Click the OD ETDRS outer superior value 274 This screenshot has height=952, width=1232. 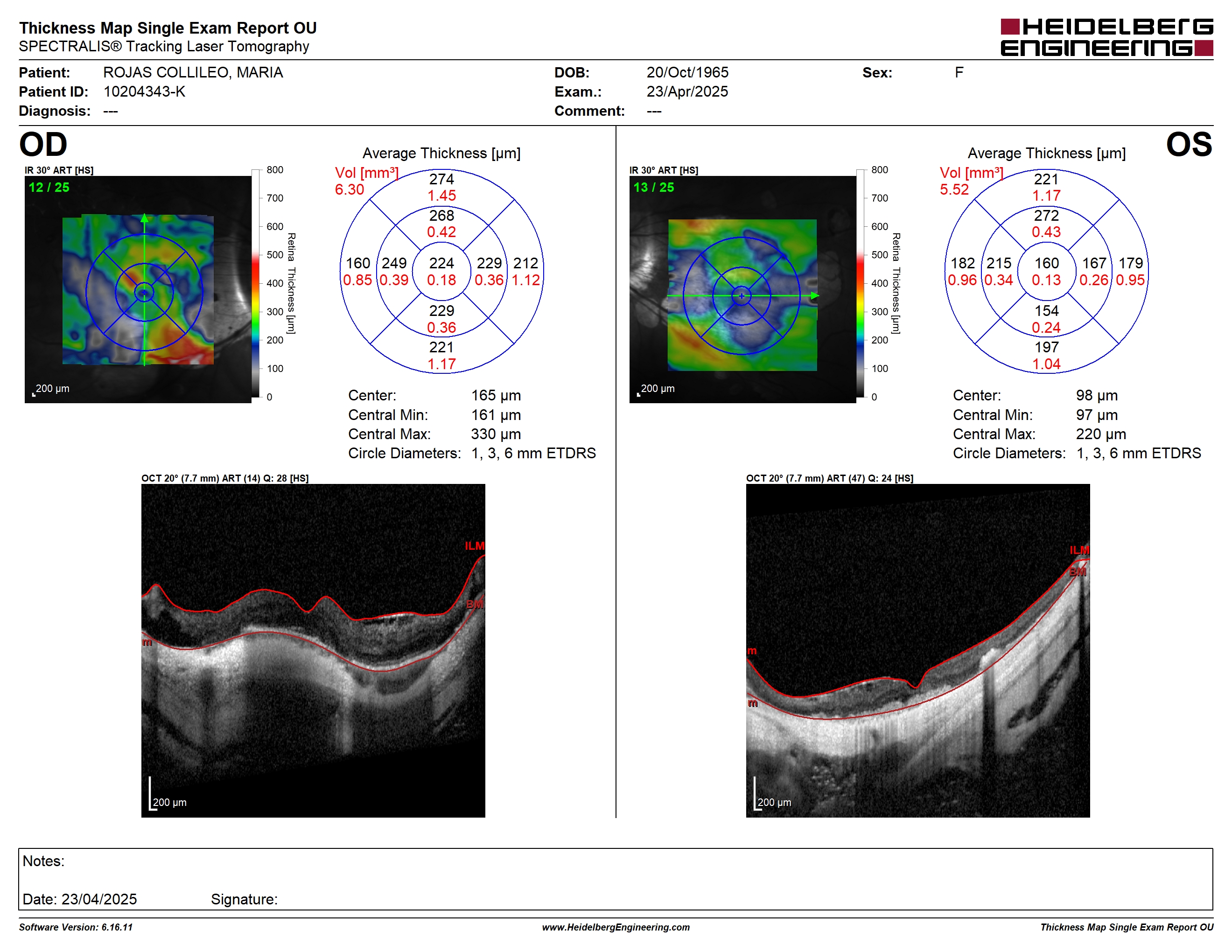tap(441, 179)
